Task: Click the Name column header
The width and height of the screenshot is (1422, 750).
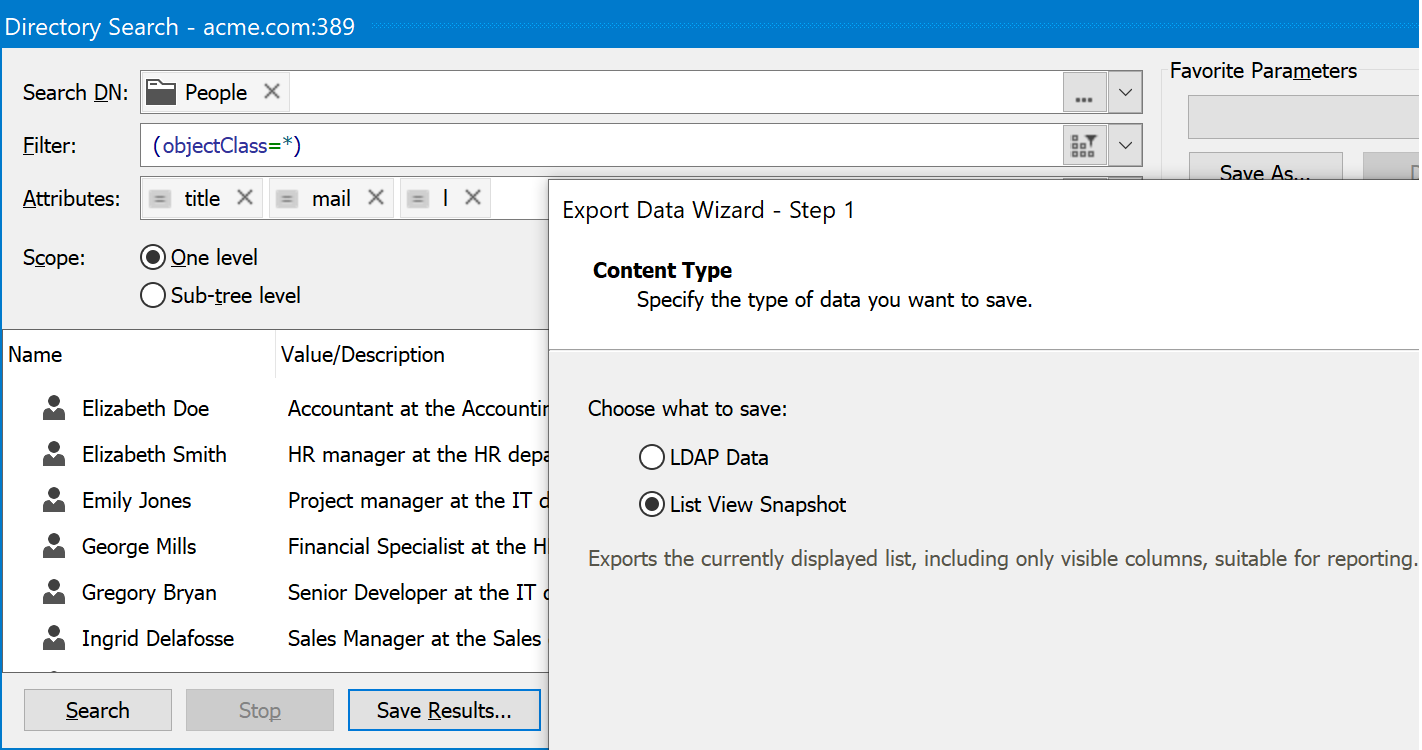Action: pos(139,355)
